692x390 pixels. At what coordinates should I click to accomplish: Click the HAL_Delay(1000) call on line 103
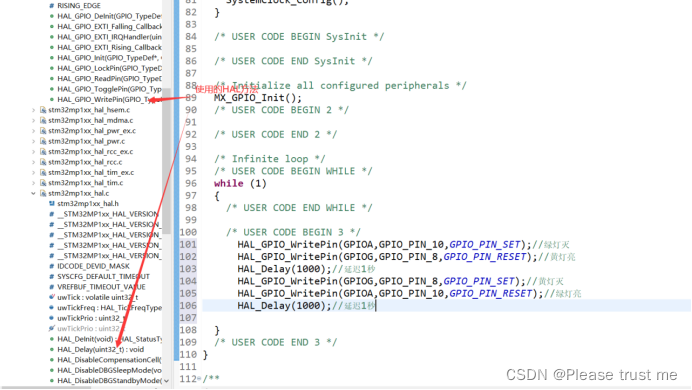(x=284, y=269)
